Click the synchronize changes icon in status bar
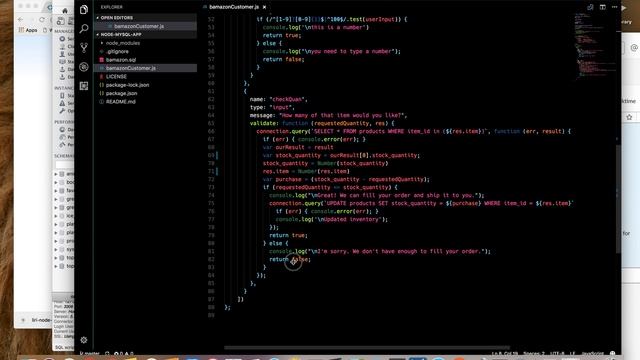 click(x=107, y=353)
